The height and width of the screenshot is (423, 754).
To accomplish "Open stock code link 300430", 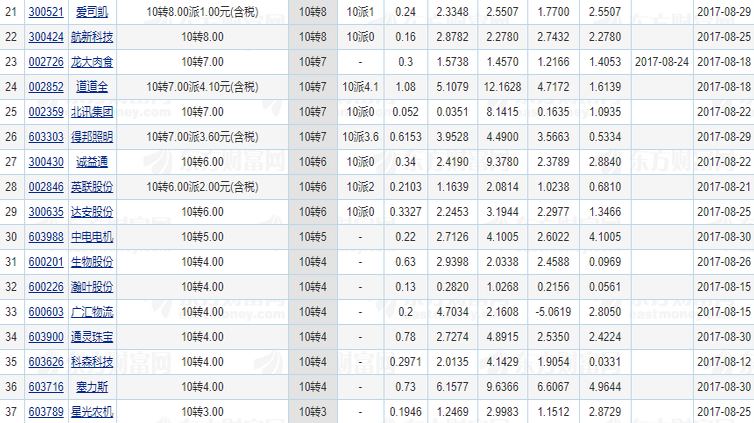I will [x=46, y=162].
